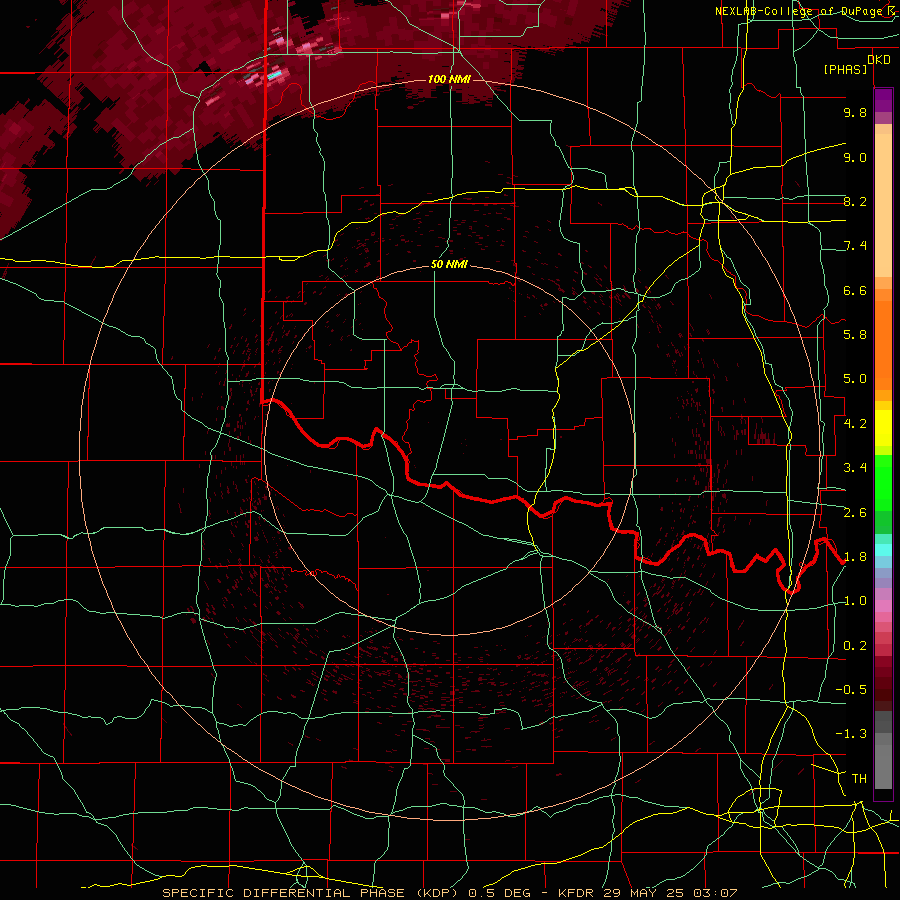The width and height of the screenshot is (900, 900).
Task: Pick the large peach segment of the color bar
Action: 883,205
